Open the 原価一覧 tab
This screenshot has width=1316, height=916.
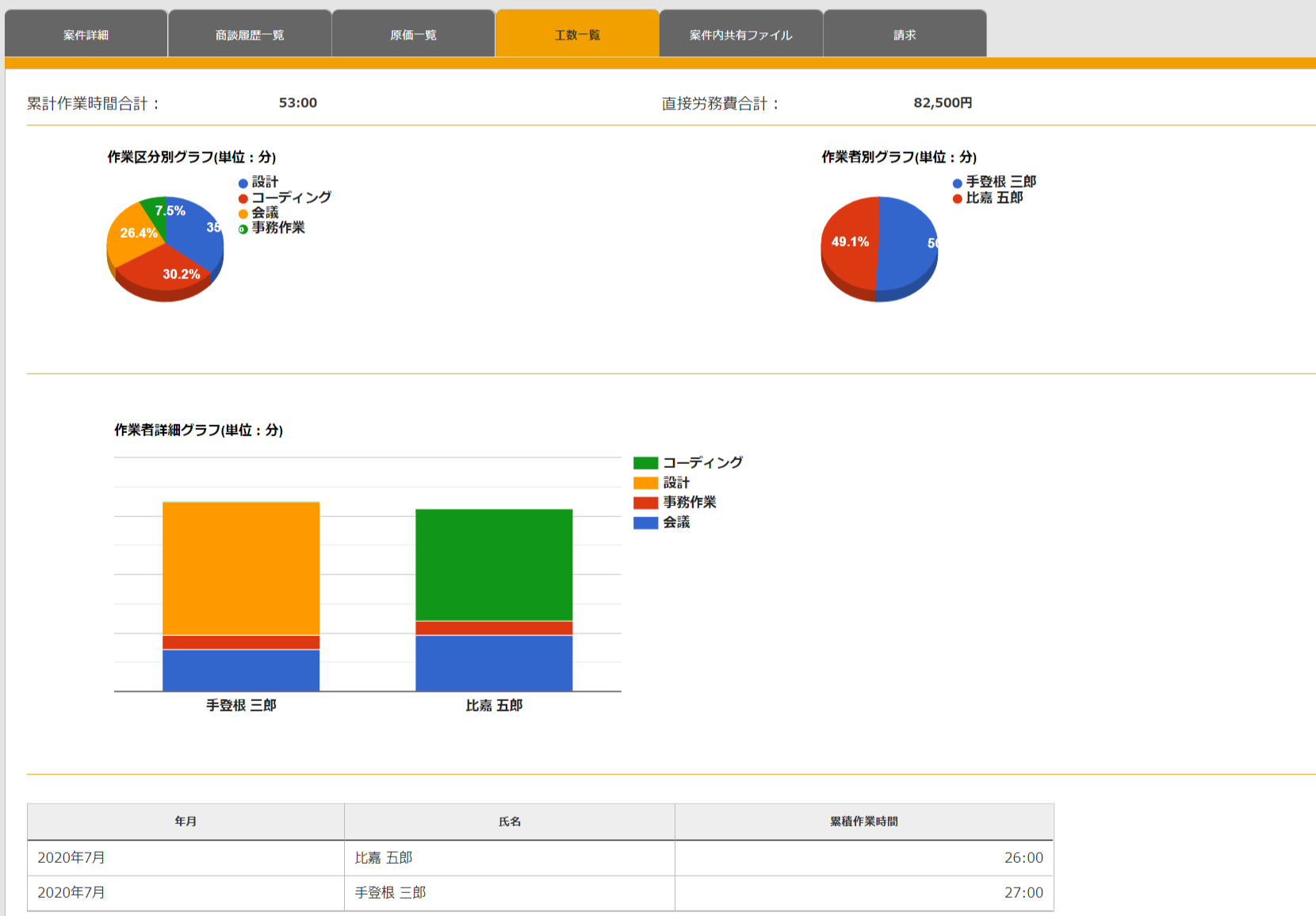click(413, 34)
